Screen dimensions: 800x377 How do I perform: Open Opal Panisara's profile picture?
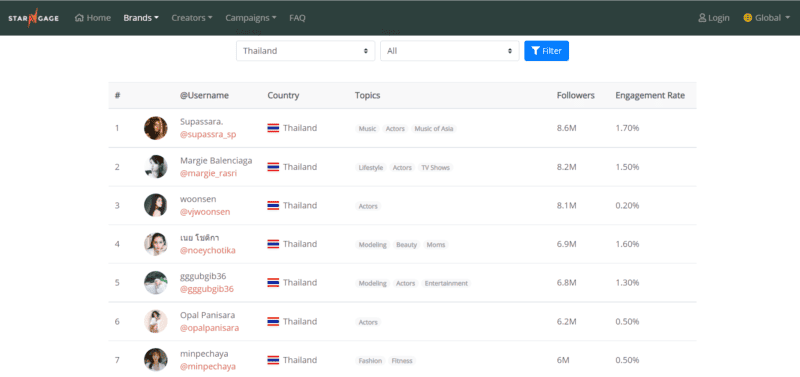[x=156, y=321]
